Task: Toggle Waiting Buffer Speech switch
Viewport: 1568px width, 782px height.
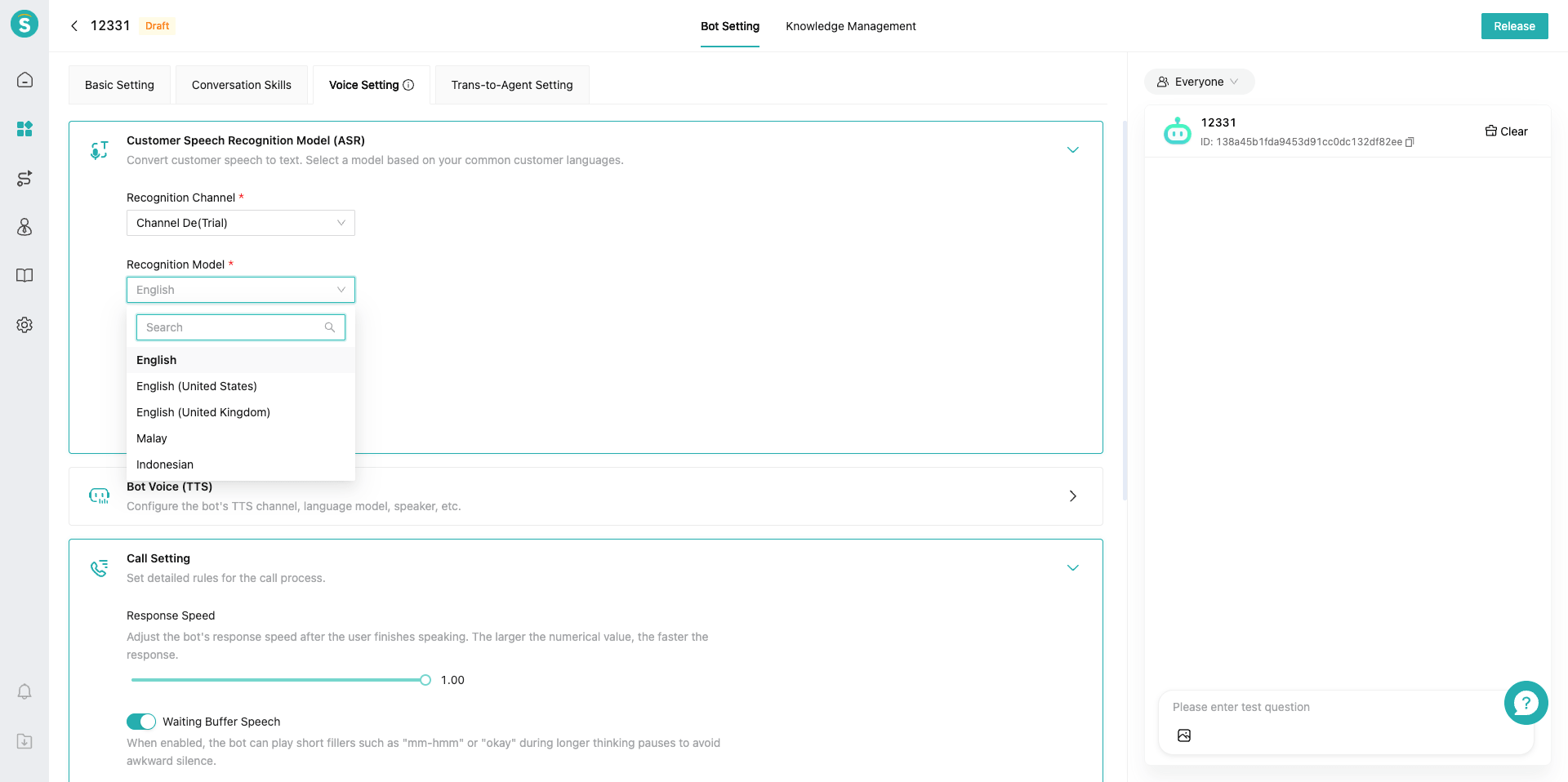Action: click(x=141, y=722)
